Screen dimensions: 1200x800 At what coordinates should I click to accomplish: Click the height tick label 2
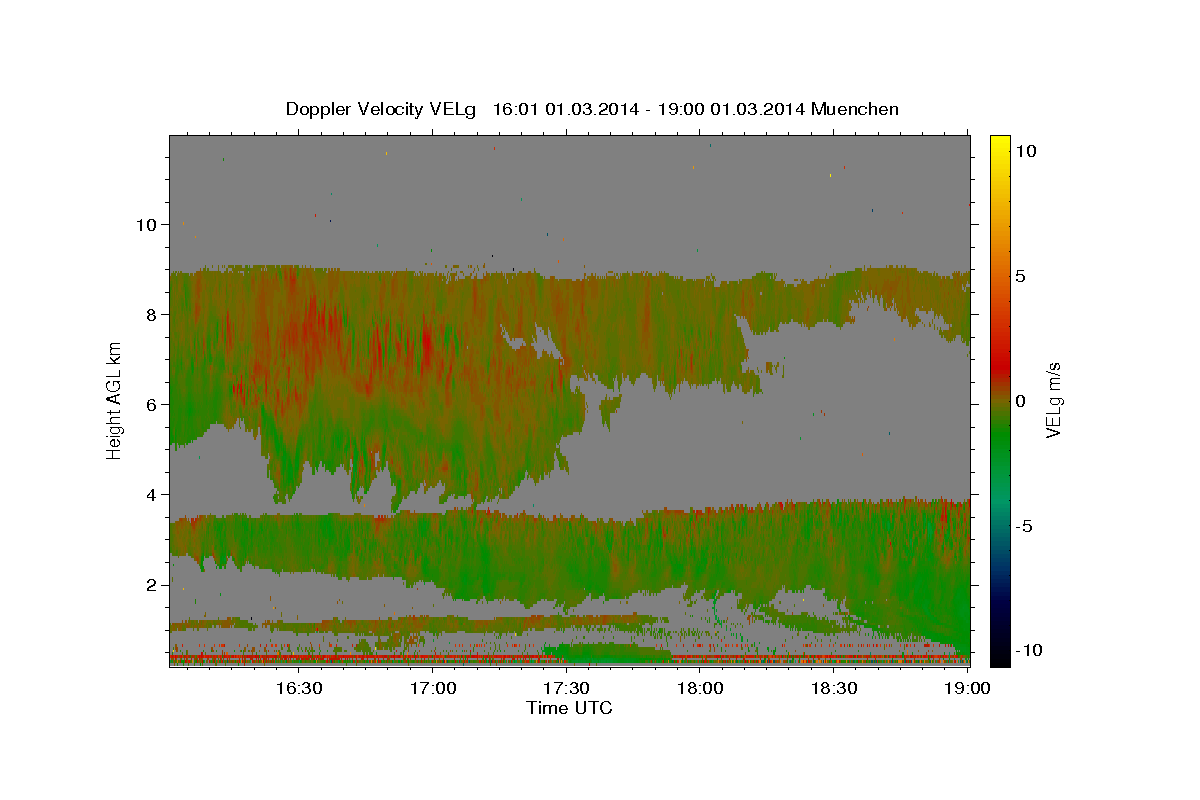(152, 584)
